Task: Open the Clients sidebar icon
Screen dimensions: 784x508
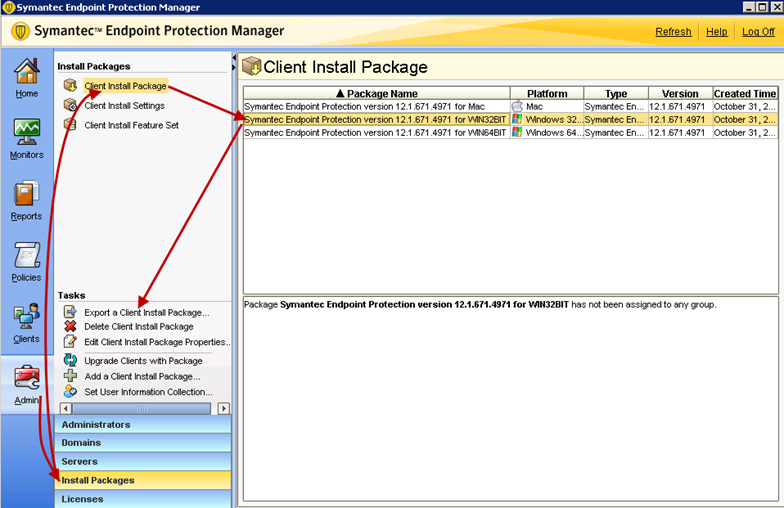Action: pyautogui.click(x=26, y=318)
